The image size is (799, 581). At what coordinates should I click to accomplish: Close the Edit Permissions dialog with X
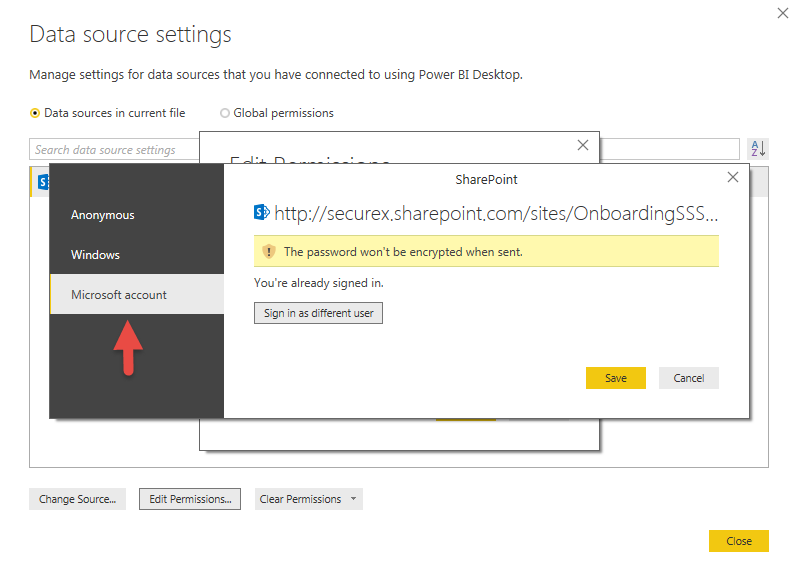(583, 145)
